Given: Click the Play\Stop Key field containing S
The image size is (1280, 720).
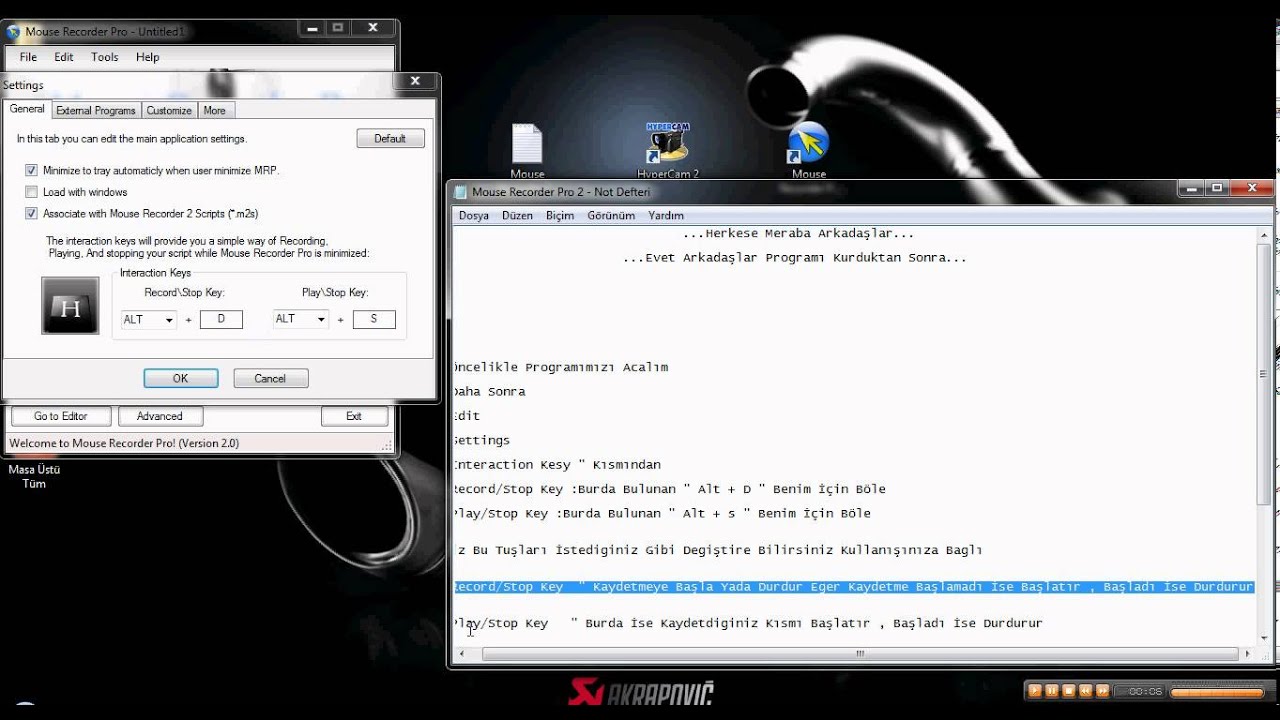Looking at the screenshot, I should 374,319.
